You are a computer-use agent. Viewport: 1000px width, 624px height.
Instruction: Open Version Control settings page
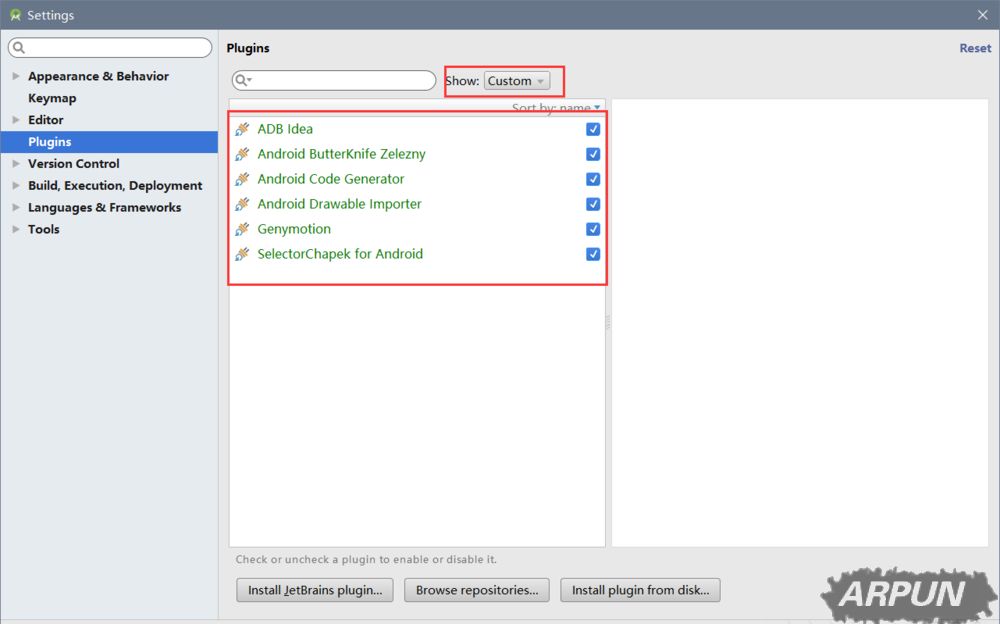(x=73, y=163)
